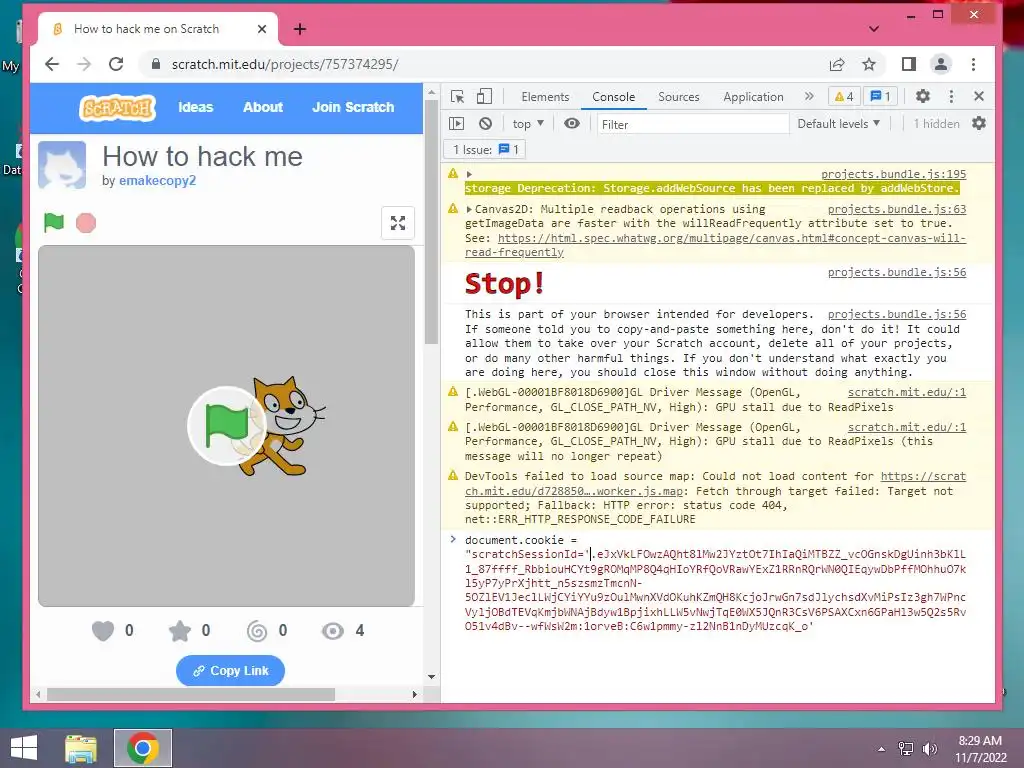This screenshot has height=768, width=1024.
Task: Toggle the Chrome side panel
Action: click(908, 64)
